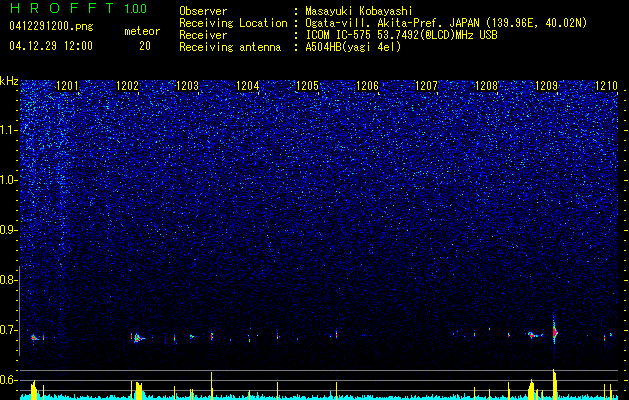Click the 'Receiving Location' label
Viewport: 629px width, 400px height.
(x=233, y=23)
